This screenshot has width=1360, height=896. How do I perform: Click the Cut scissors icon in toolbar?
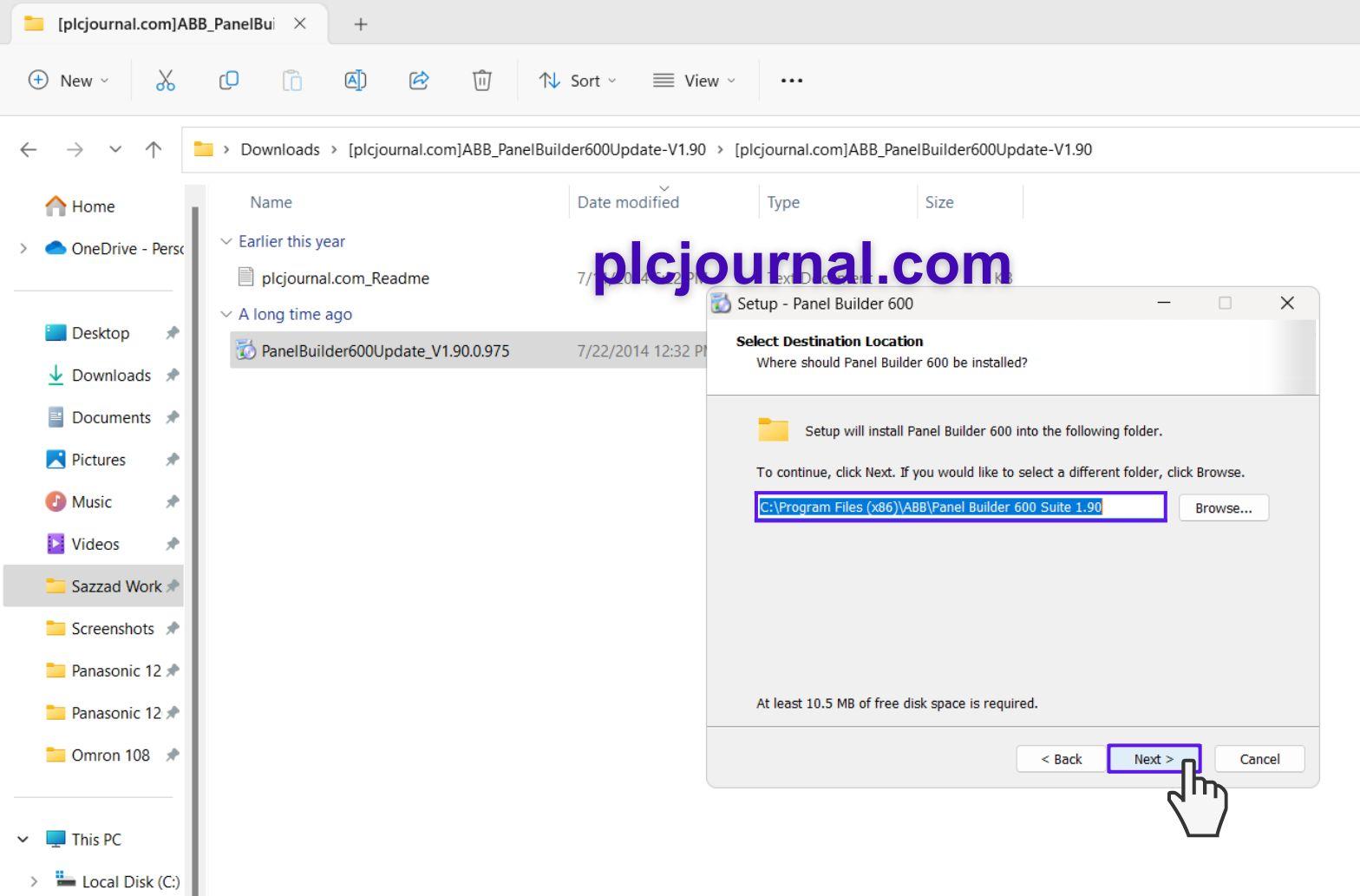[x=165, y=81]
